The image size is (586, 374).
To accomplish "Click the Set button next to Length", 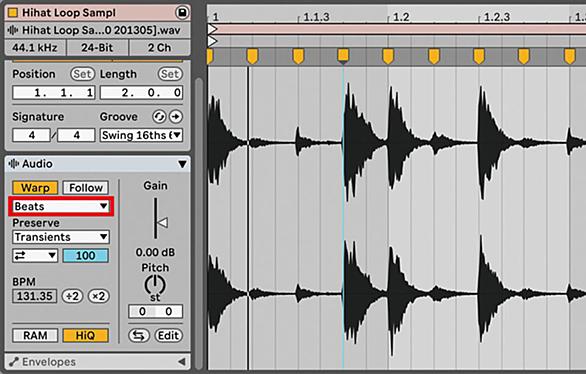I will coord(170,74).
